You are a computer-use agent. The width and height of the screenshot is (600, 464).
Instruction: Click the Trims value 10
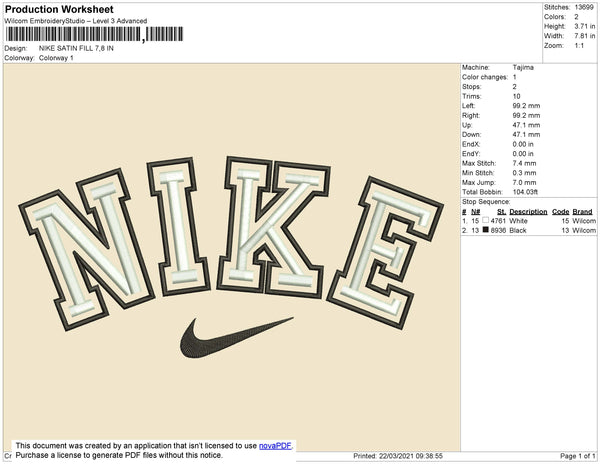click(x=517, y=96)
